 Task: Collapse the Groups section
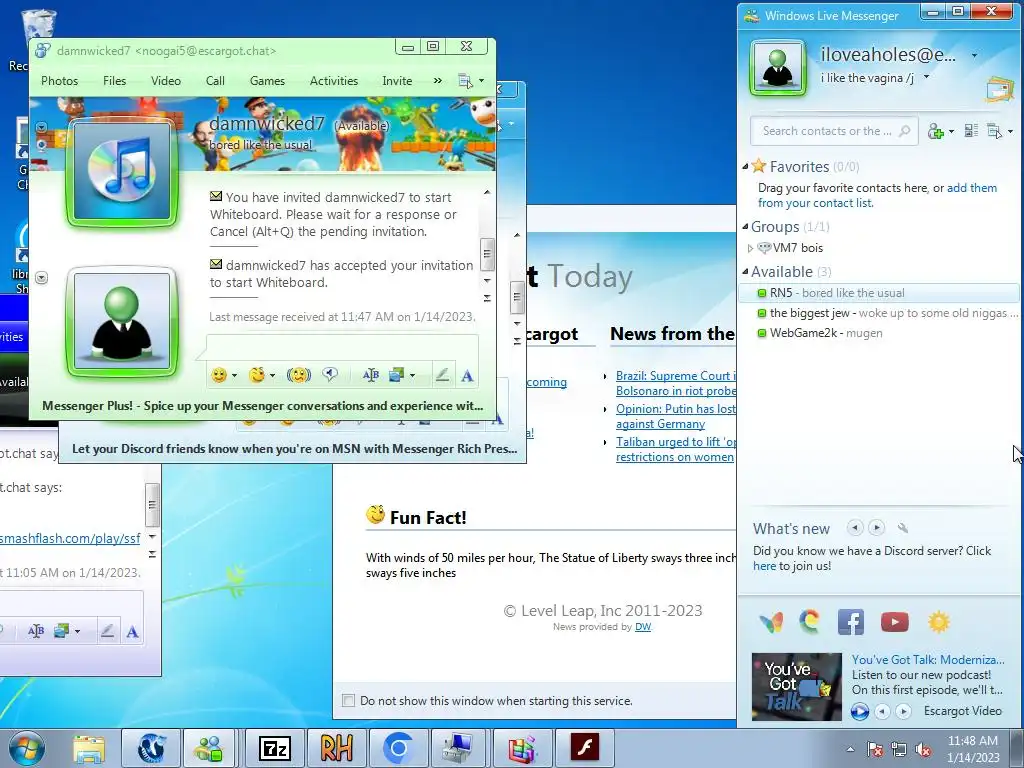coord(745,227)
